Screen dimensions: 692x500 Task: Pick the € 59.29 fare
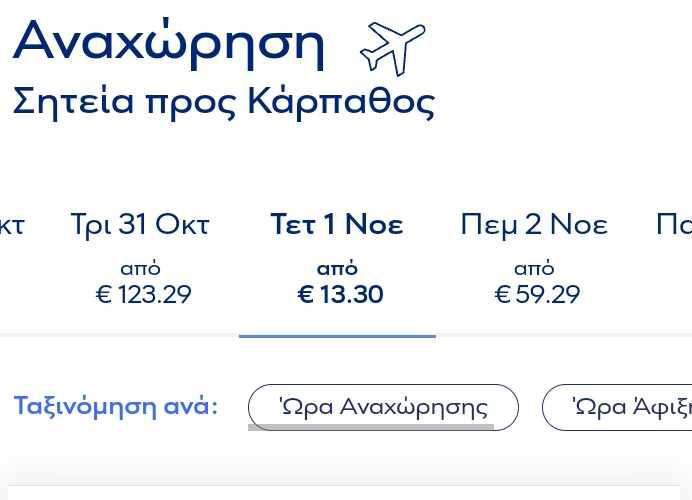(x=537, y=294)
